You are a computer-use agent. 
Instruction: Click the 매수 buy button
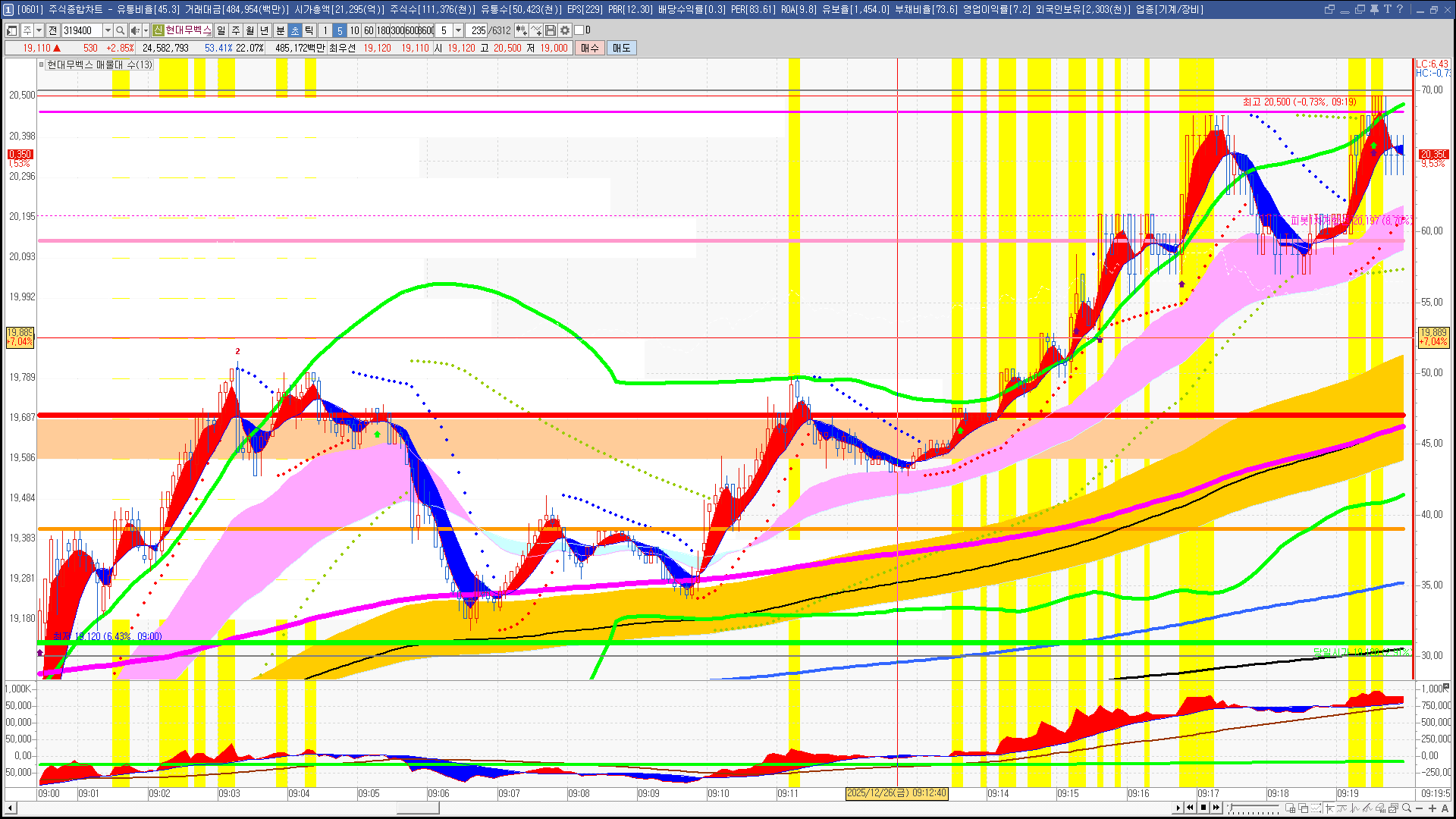point(590,48)
